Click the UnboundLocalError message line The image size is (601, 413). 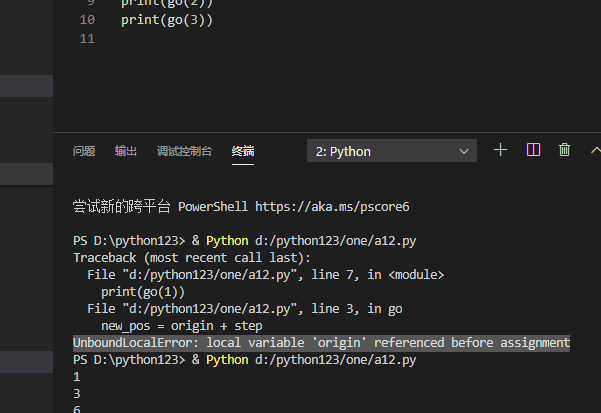click(321, 343)
